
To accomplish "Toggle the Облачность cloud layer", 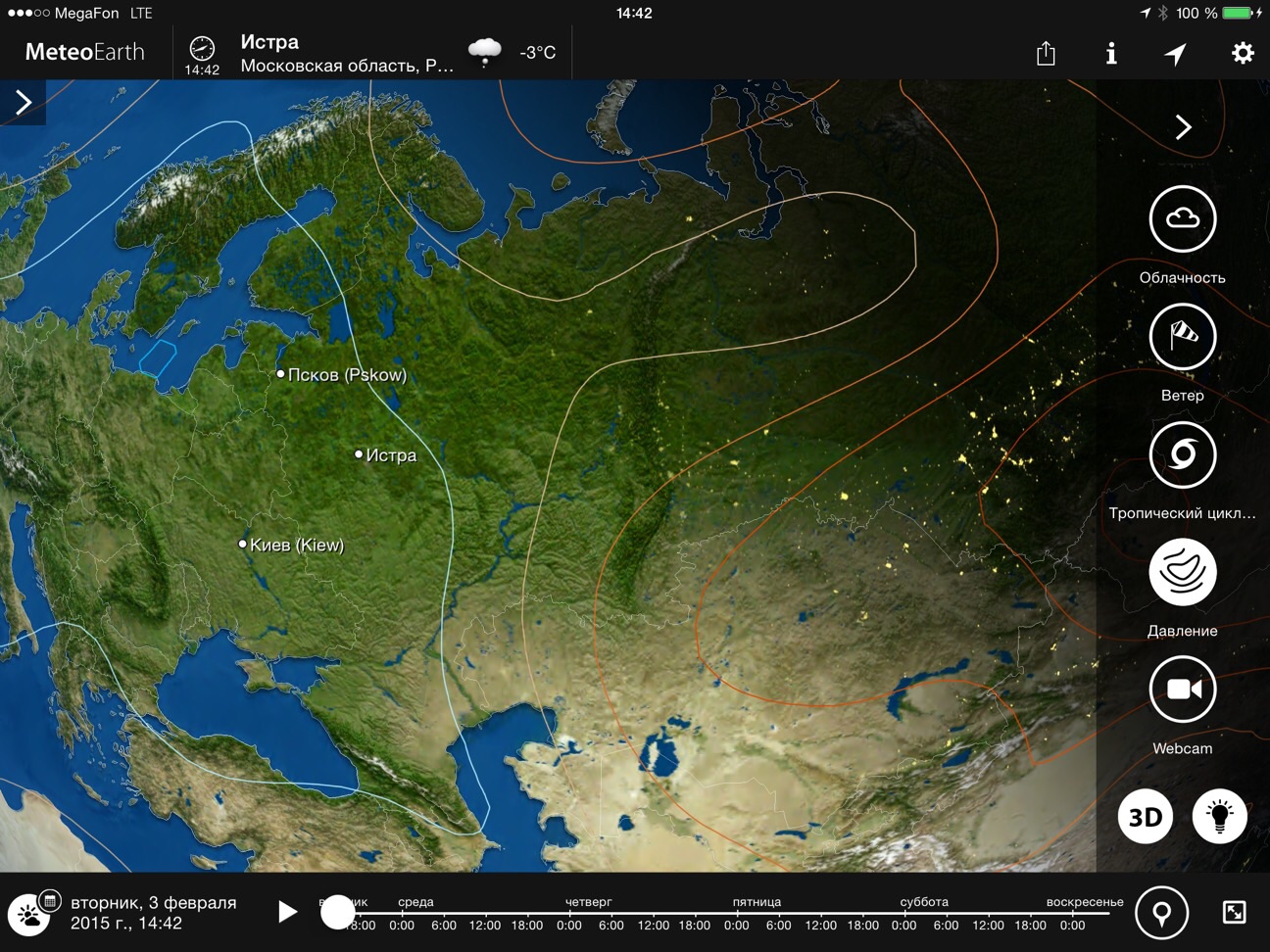I will point(1182,218).
